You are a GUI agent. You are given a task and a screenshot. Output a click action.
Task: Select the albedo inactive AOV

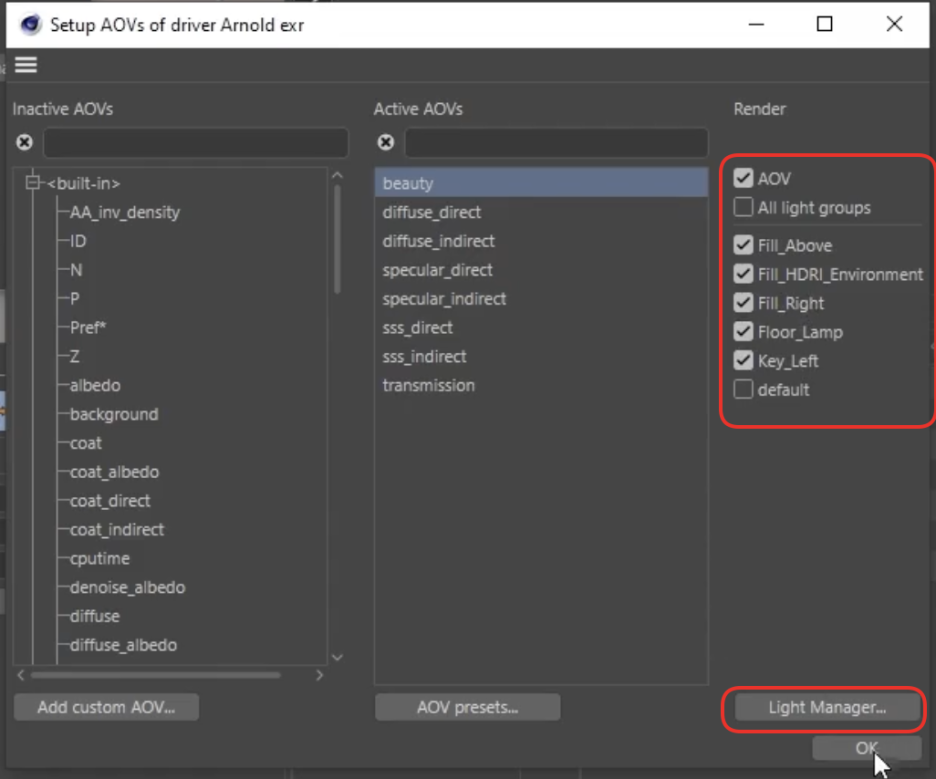coord(95,385)
